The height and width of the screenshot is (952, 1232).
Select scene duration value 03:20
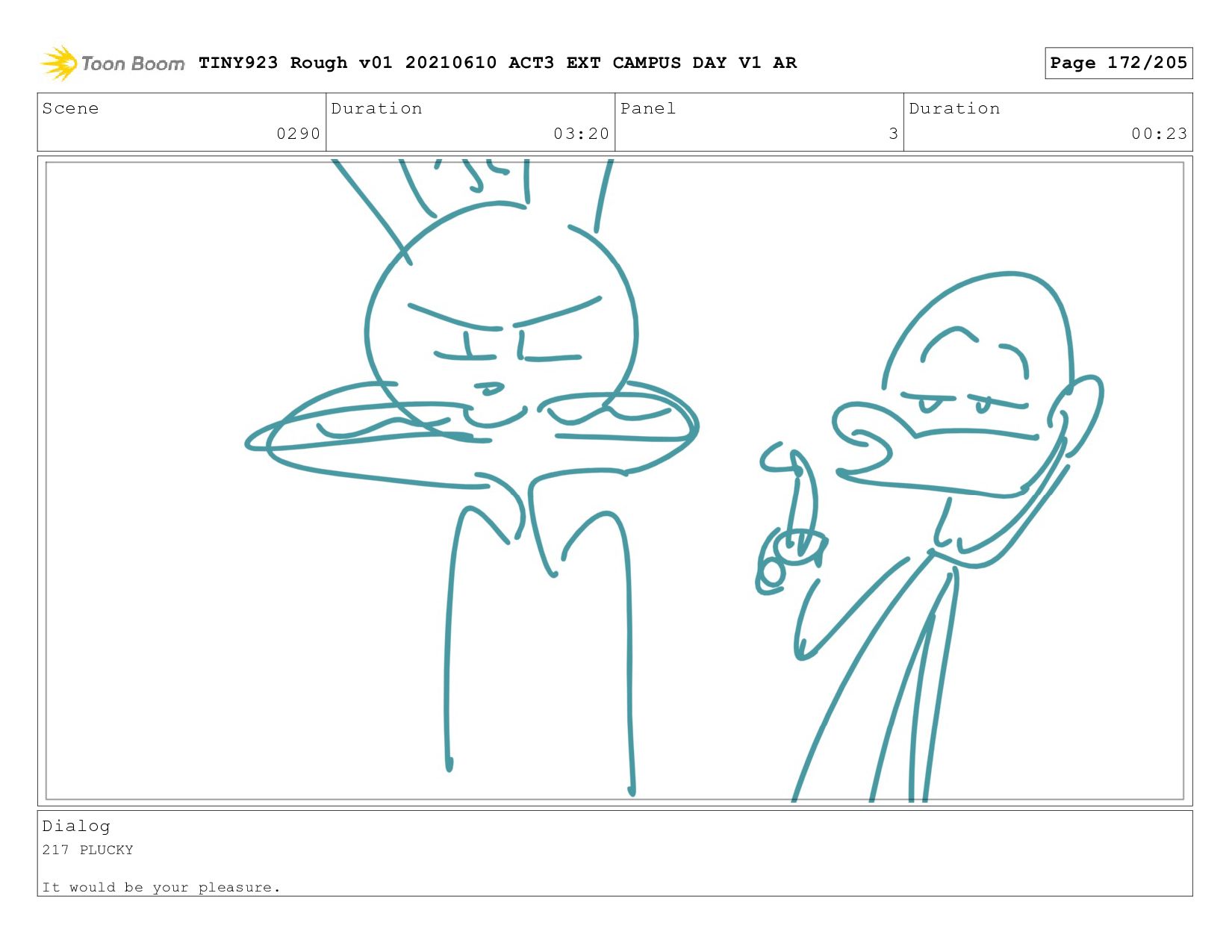pos(581,134)
